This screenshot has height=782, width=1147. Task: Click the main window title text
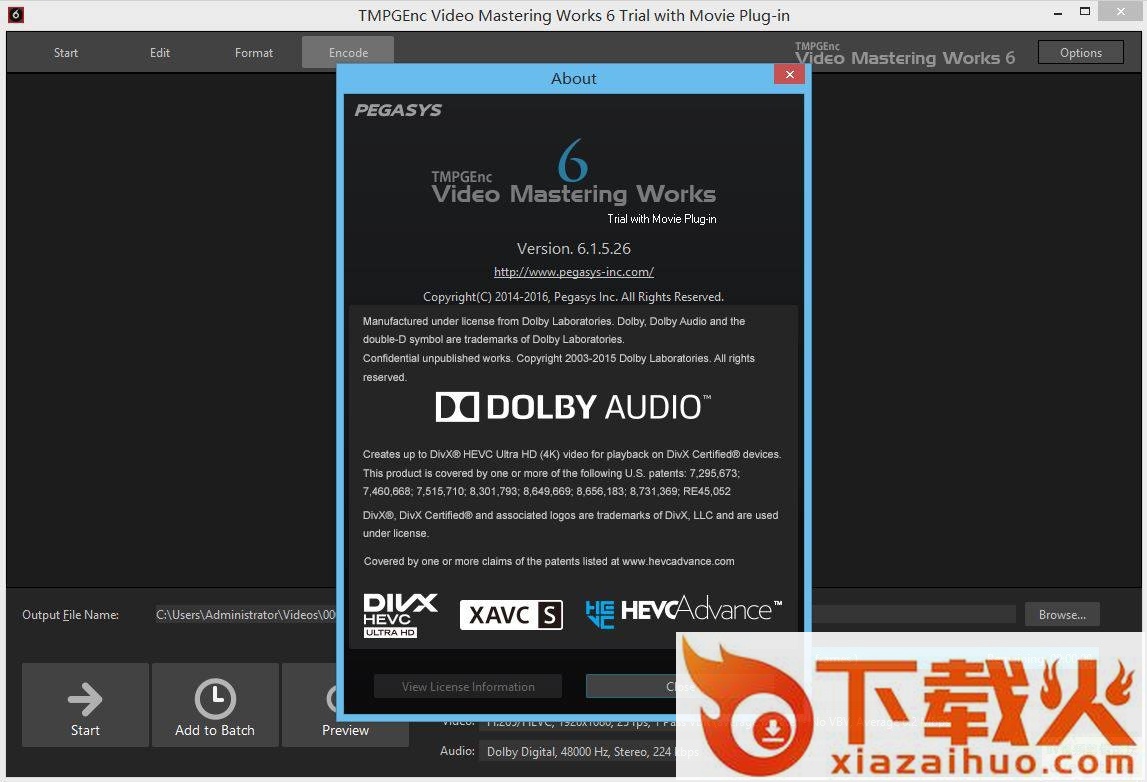[x=574, y=15]
